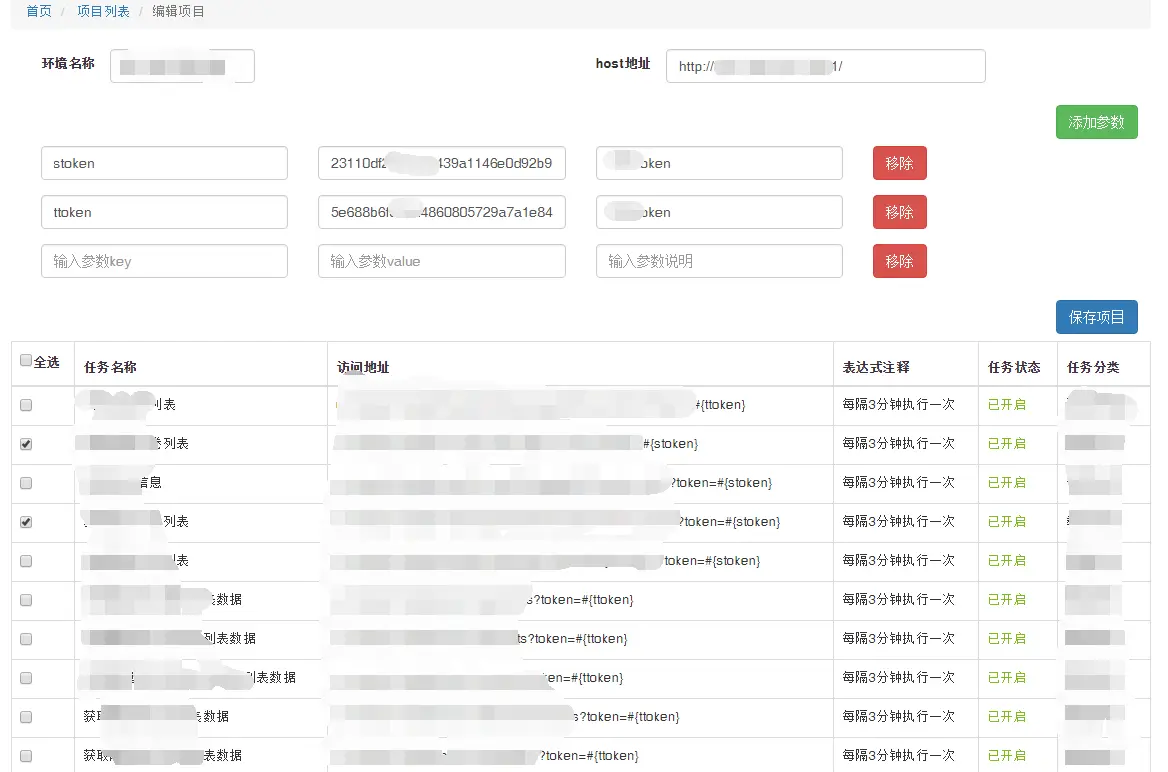Focus the 环境名称 input field

pos(182,66)
